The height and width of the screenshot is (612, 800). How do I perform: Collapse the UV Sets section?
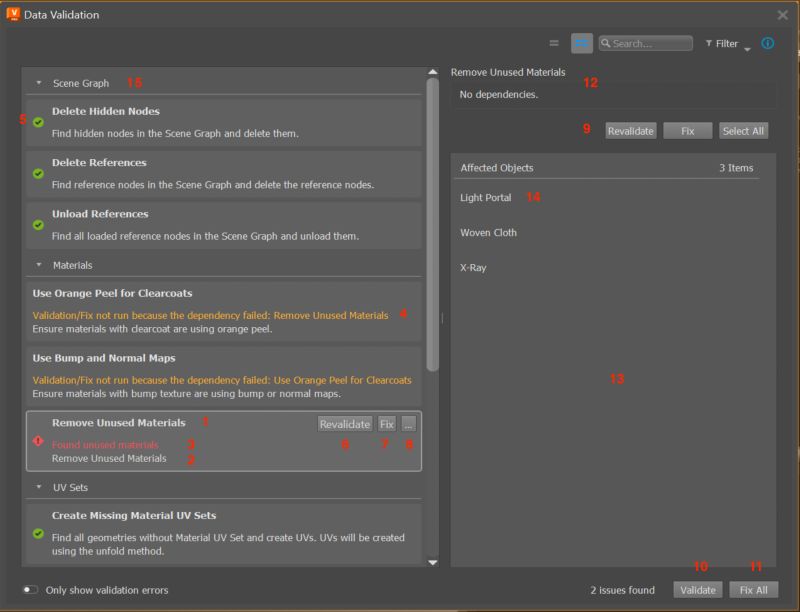(x=37, y=487)
